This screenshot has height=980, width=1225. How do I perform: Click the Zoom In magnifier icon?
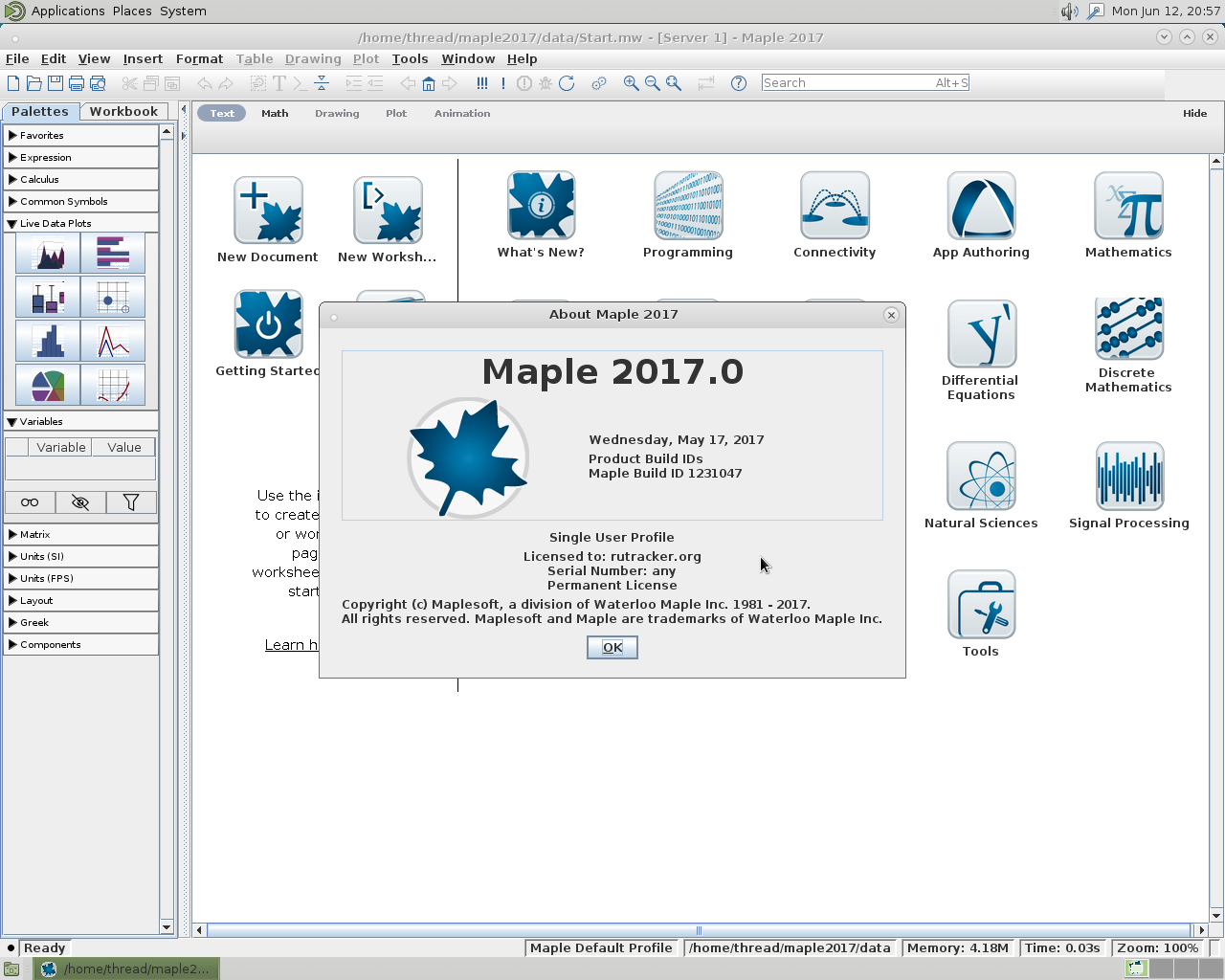click(x=632, y=83)
